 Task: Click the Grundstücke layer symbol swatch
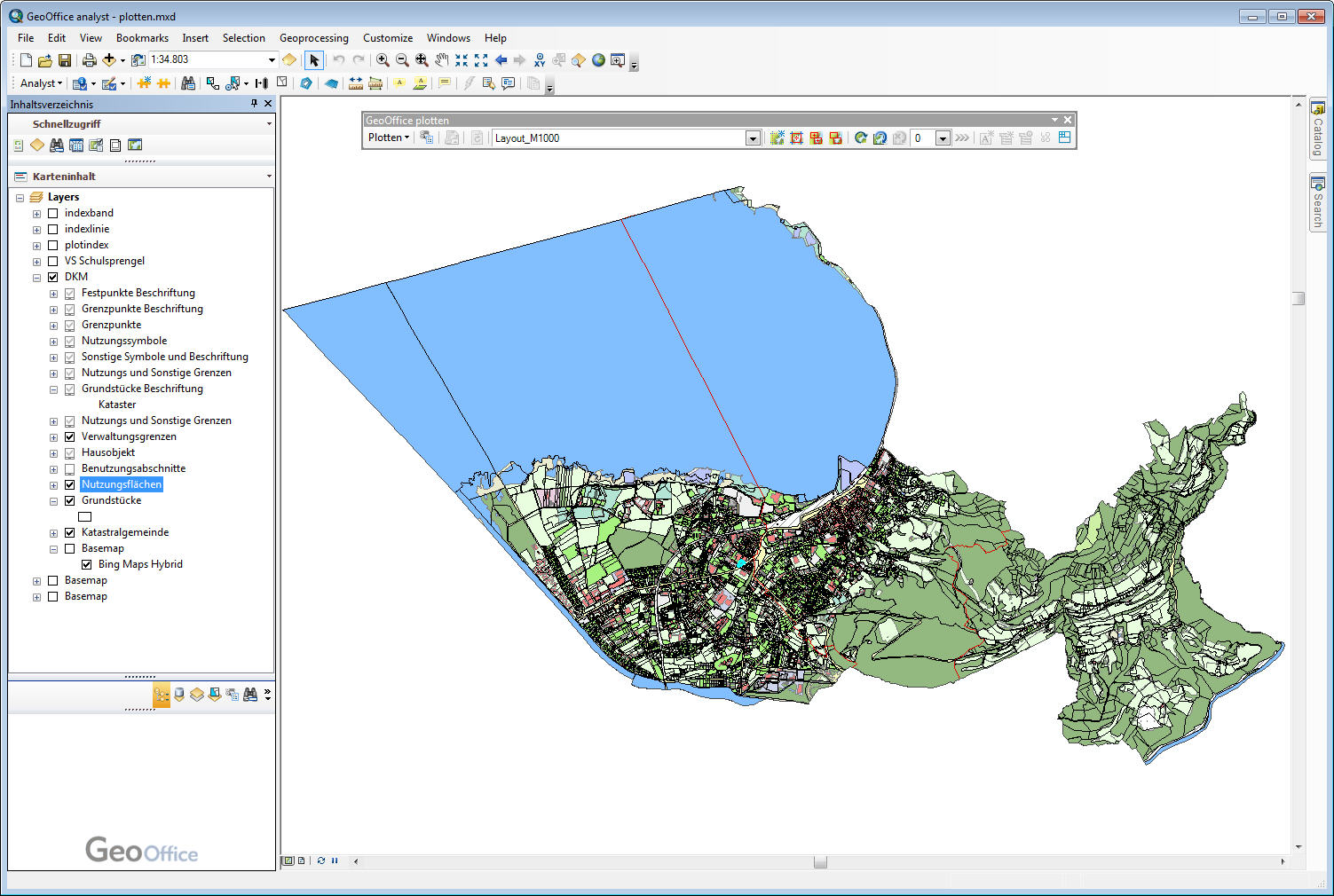coord(85,516)
